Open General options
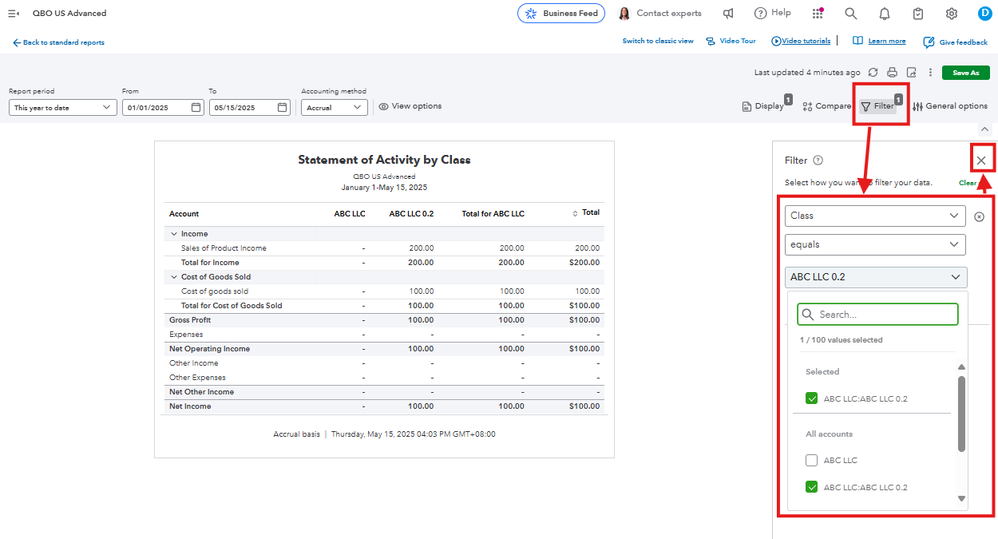998x539 pixels. pos(949,106)
